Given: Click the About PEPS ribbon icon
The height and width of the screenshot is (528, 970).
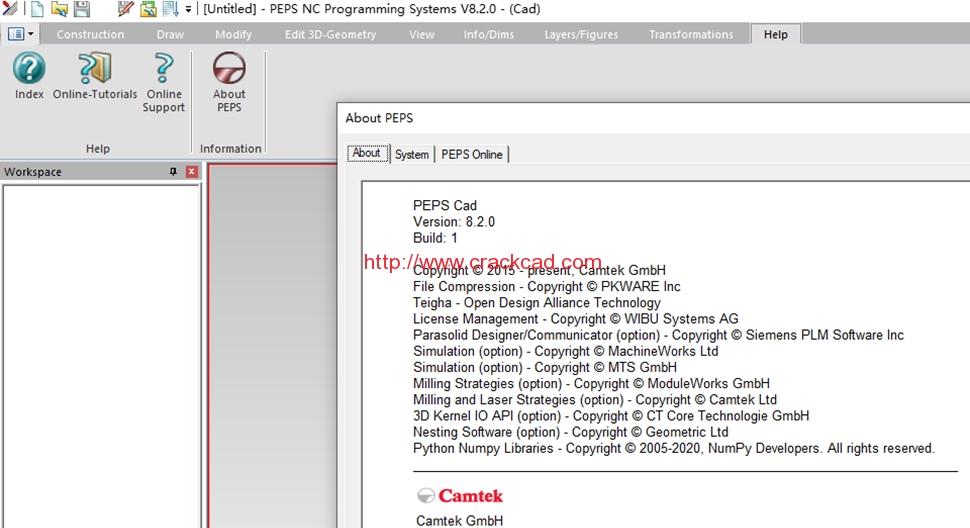Looking at the screenshot, I should click(x=229, y=82).
